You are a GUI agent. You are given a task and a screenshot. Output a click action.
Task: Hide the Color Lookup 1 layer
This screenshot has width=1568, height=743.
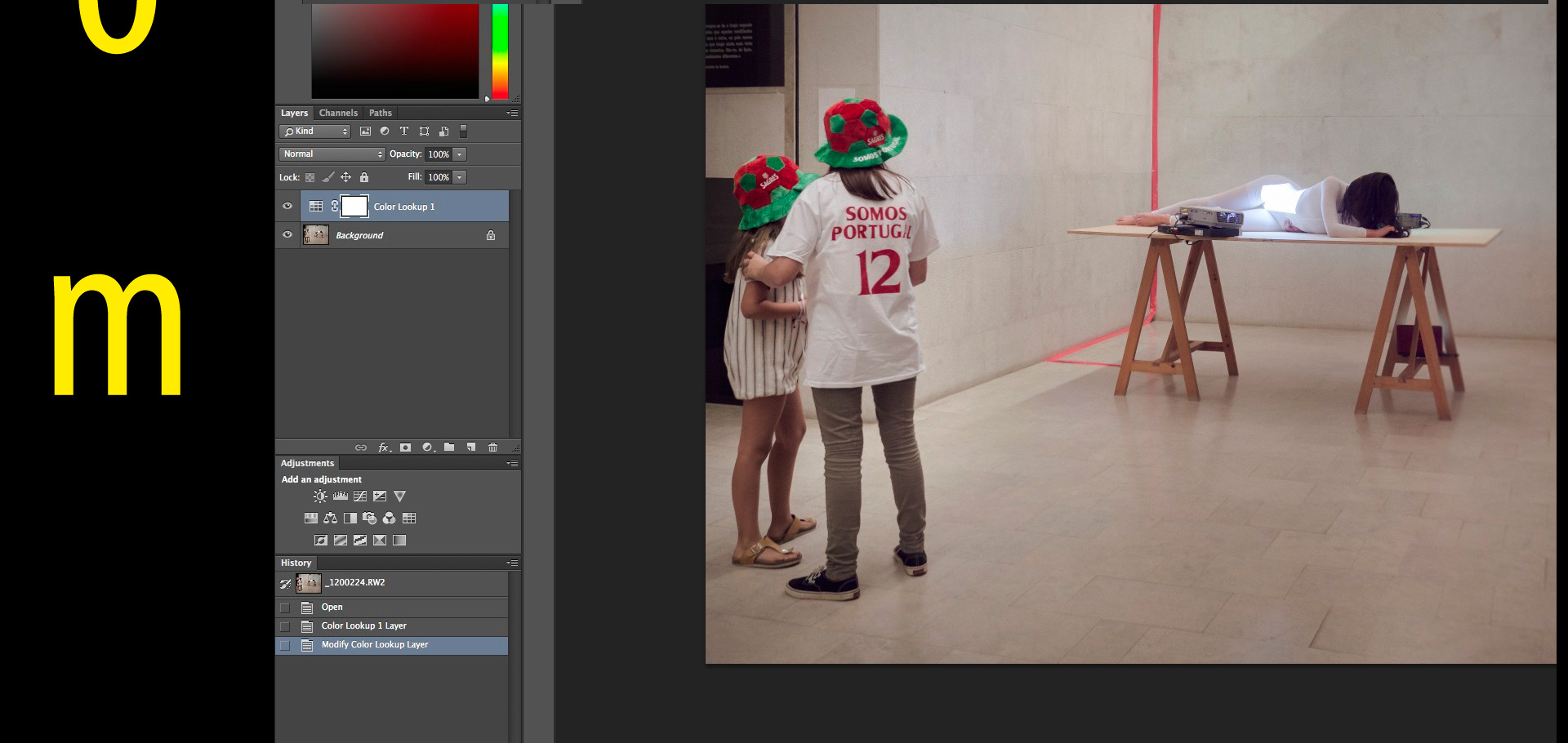coord(287,207)
